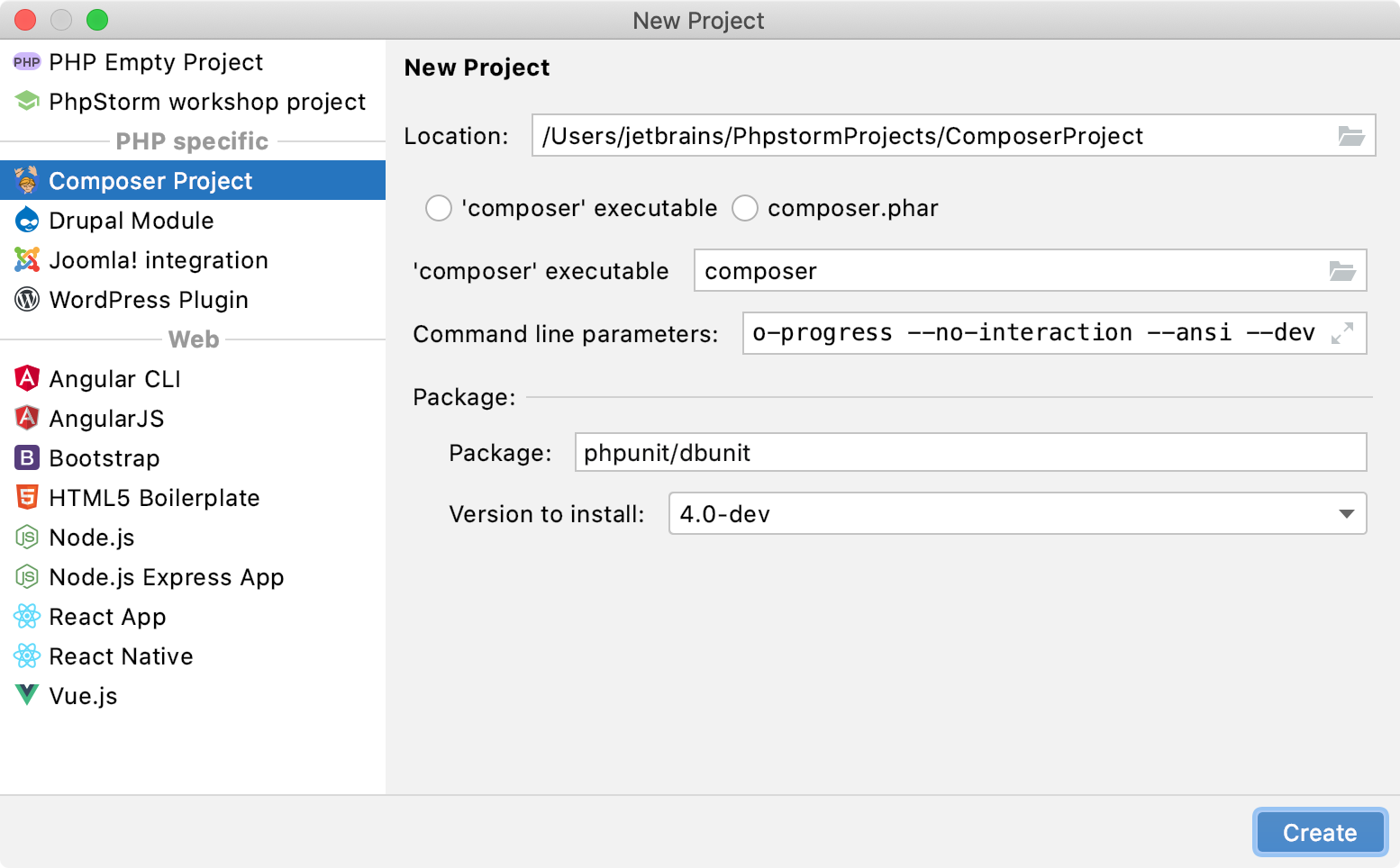Select HTML5 Boilerplate entry
Viewport: 1400px width, 868px height.
click(193, 498)
